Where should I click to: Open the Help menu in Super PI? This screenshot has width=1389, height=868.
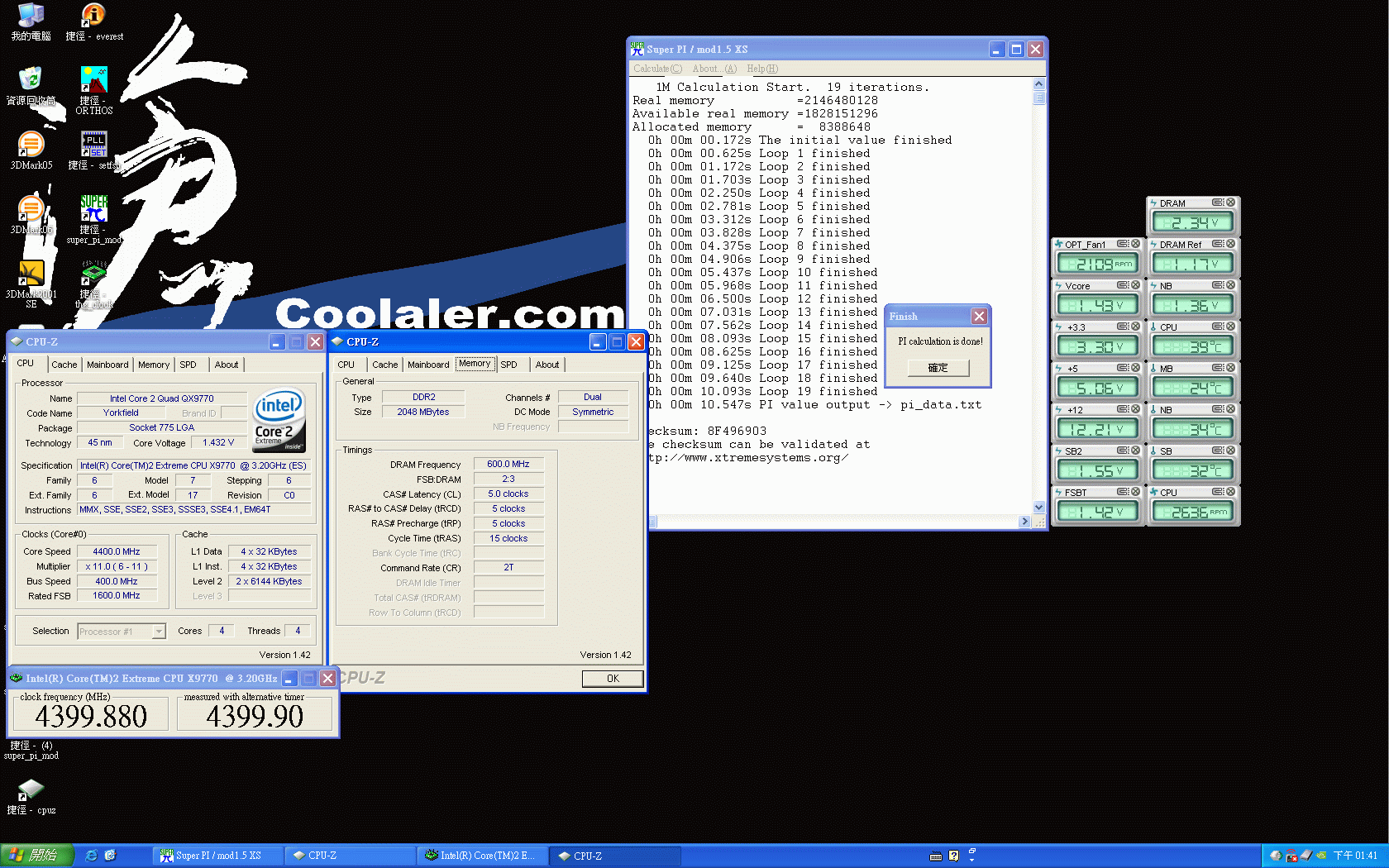762,69
